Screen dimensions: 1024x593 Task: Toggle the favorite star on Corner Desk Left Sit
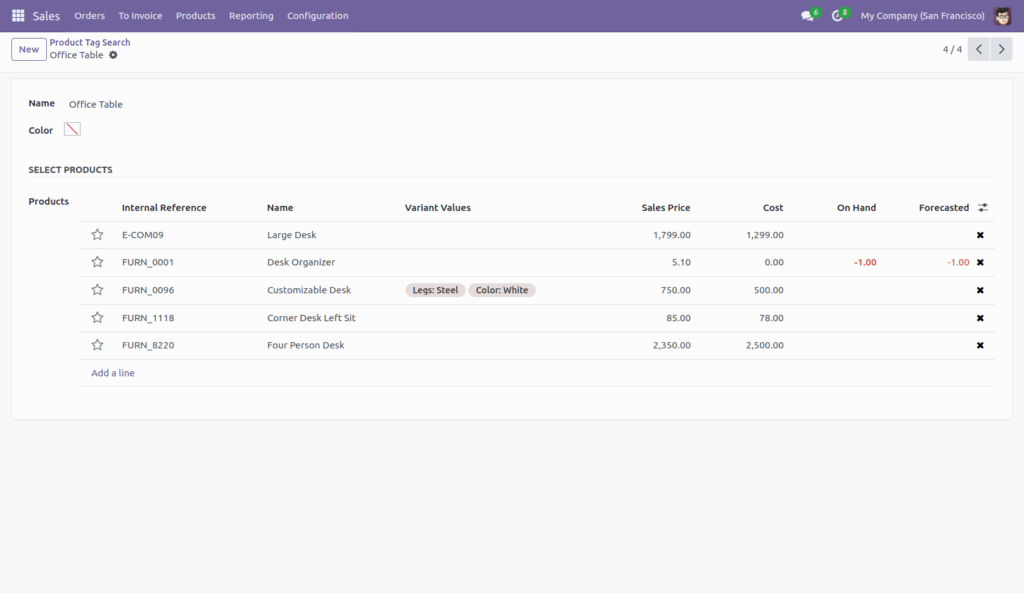point(97,317)
